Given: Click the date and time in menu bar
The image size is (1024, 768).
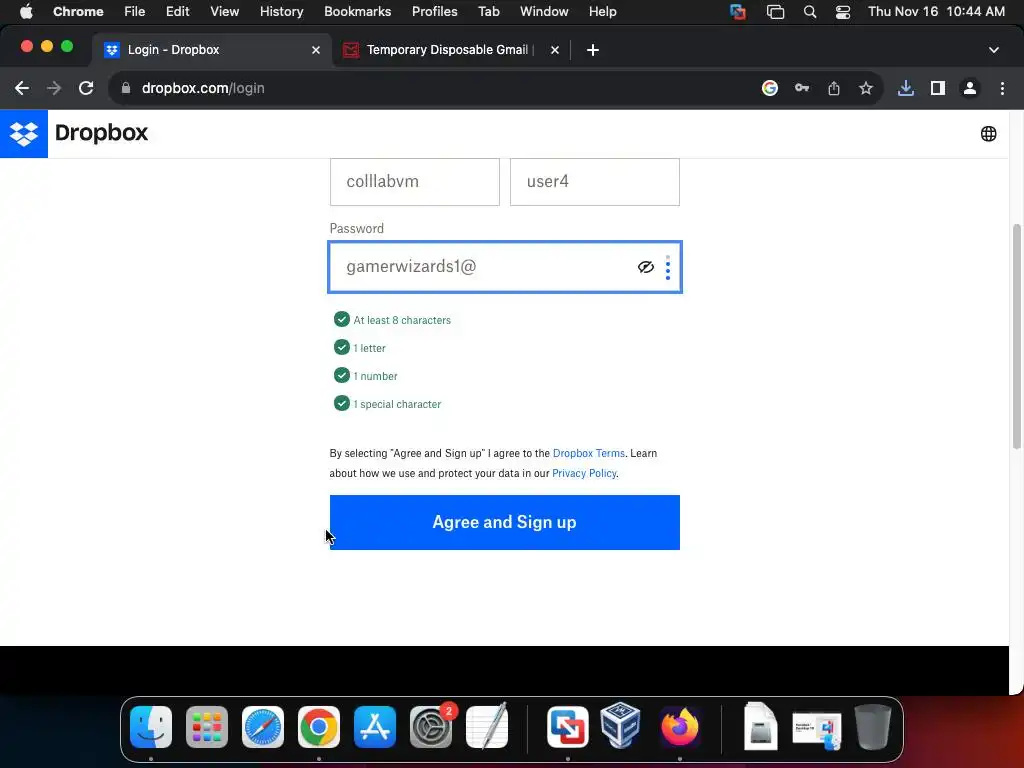Looking at the screenshot, I should 936,11.
